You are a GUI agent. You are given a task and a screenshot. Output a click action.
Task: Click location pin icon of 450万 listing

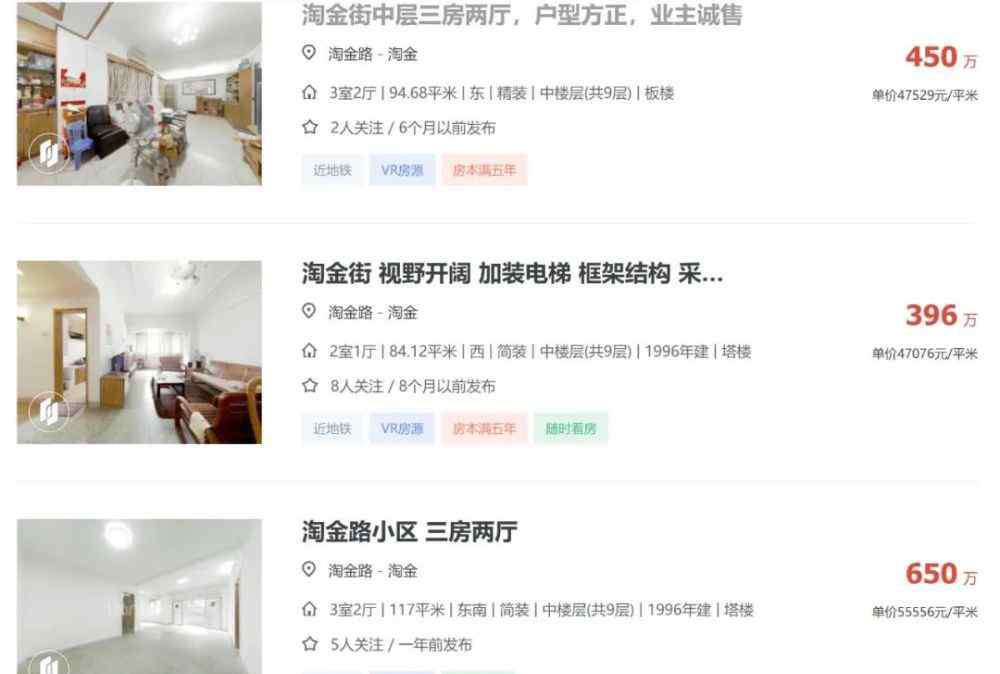(x=309, y=53)
